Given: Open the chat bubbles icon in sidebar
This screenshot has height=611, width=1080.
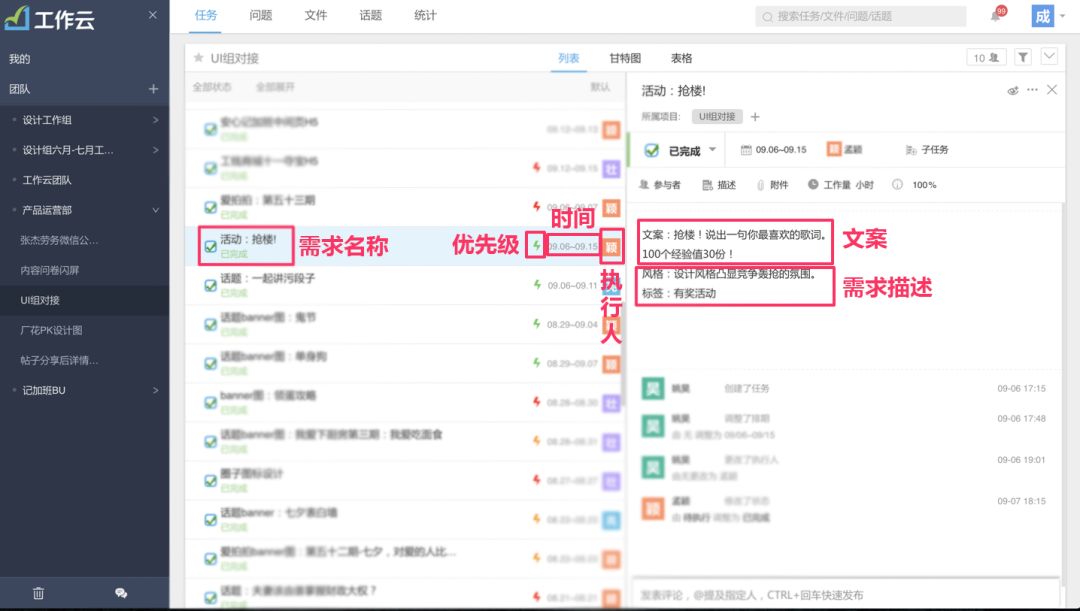Looking at the screenshot, I should (121, 593).
